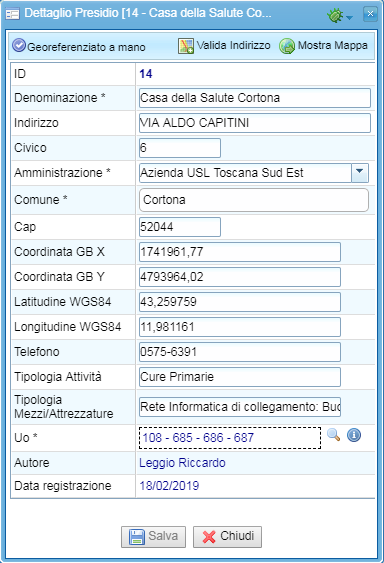This screenshot has width=384, height=563.
Task: Click the Comune * label
Action: tap(41, 200)
